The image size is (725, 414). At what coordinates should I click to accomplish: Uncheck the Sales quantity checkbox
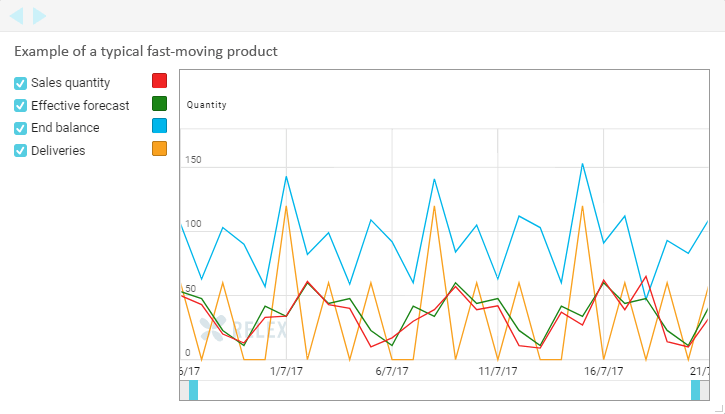pos(20,83)
